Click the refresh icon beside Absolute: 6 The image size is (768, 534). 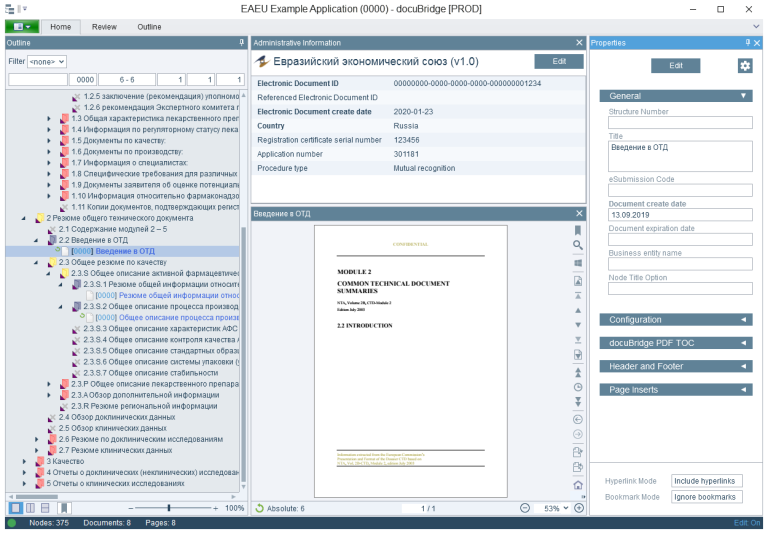[x=260, y=509]
